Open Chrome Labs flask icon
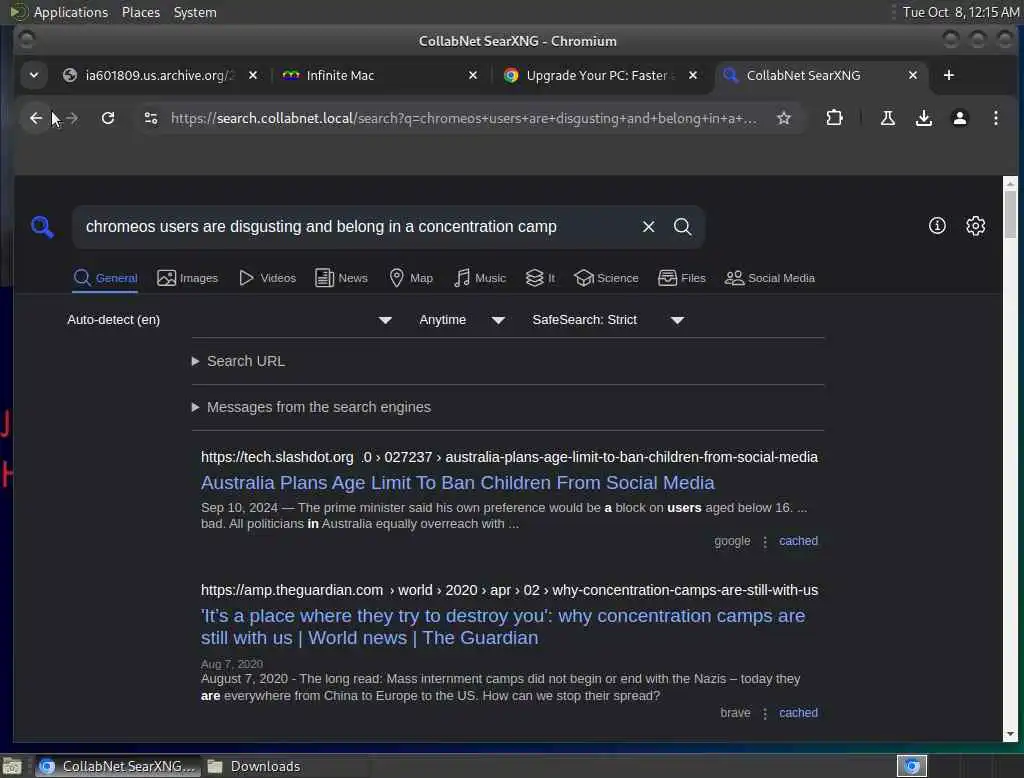This screenshot has width=1024, height=778. 888,118
